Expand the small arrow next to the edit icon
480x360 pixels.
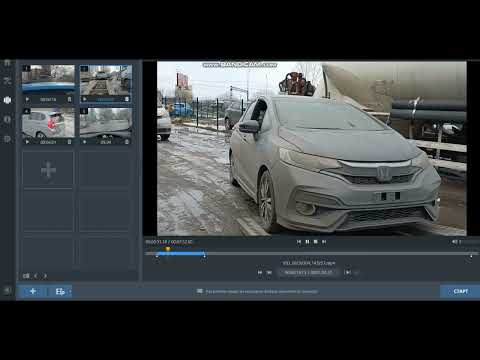[70, 292]
